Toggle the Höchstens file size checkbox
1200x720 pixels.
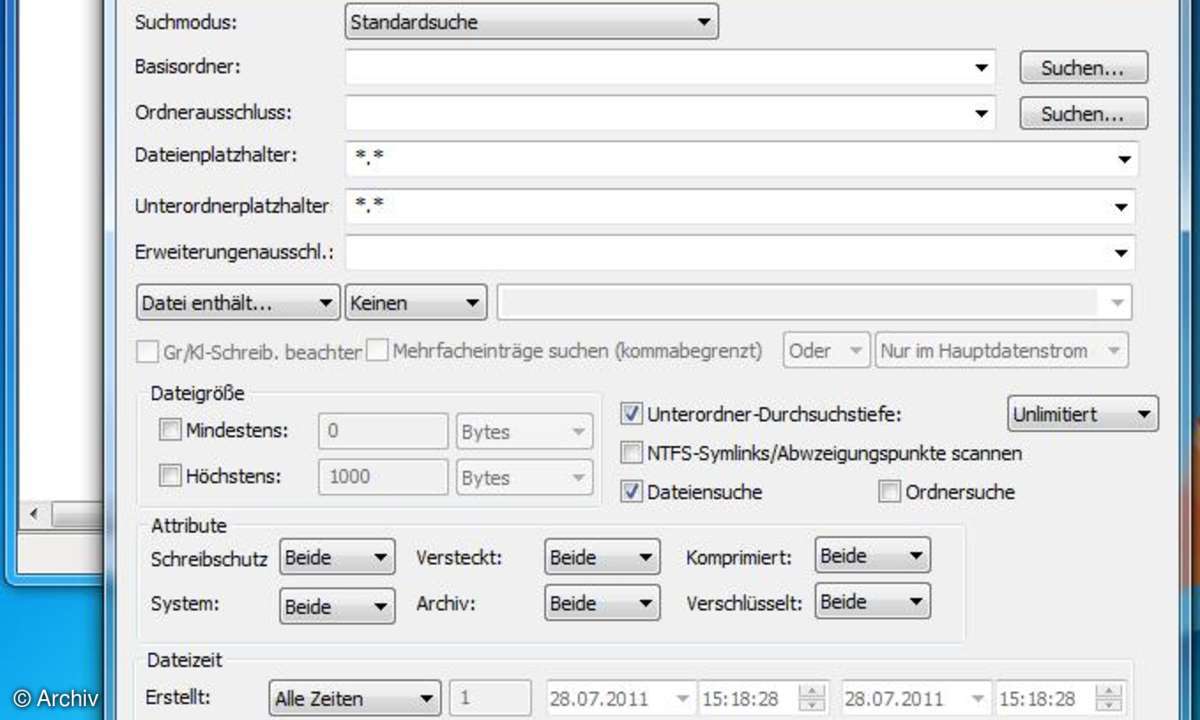click(x=170, y=476)
